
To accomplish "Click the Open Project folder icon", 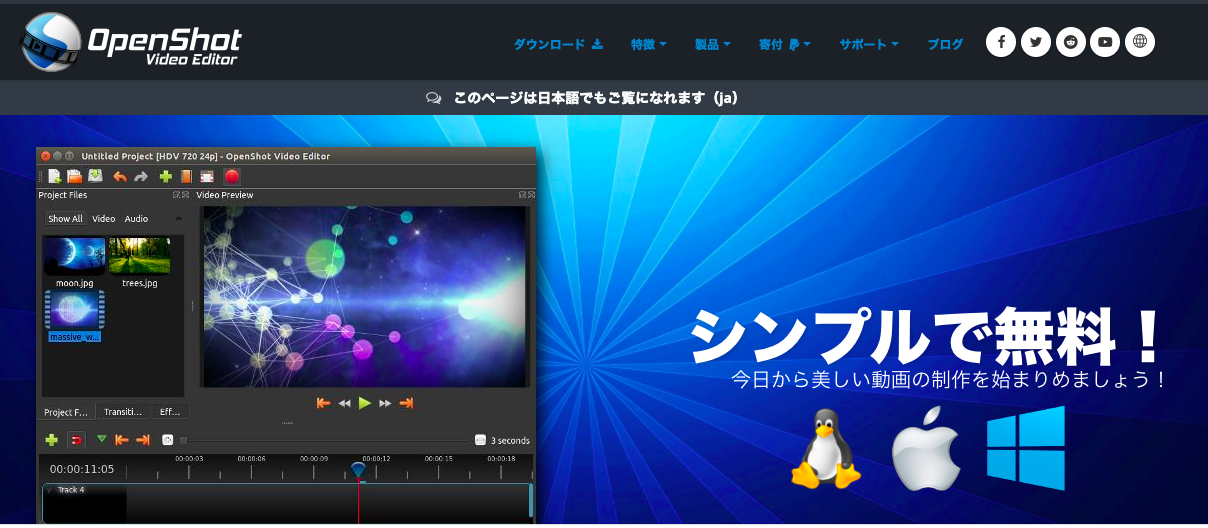I will coord(74,176).
